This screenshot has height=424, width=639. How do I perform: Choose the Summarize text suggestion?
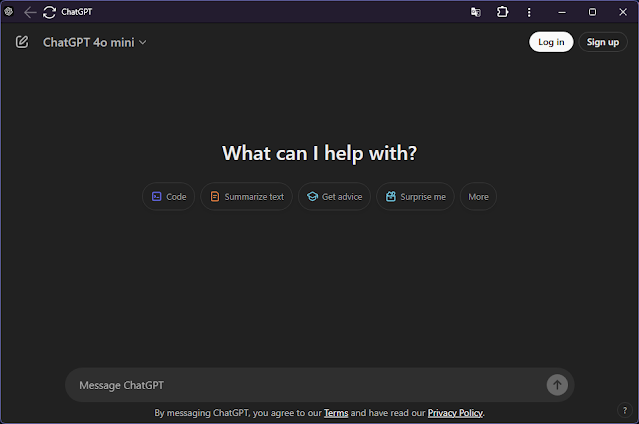click(247, 197)
